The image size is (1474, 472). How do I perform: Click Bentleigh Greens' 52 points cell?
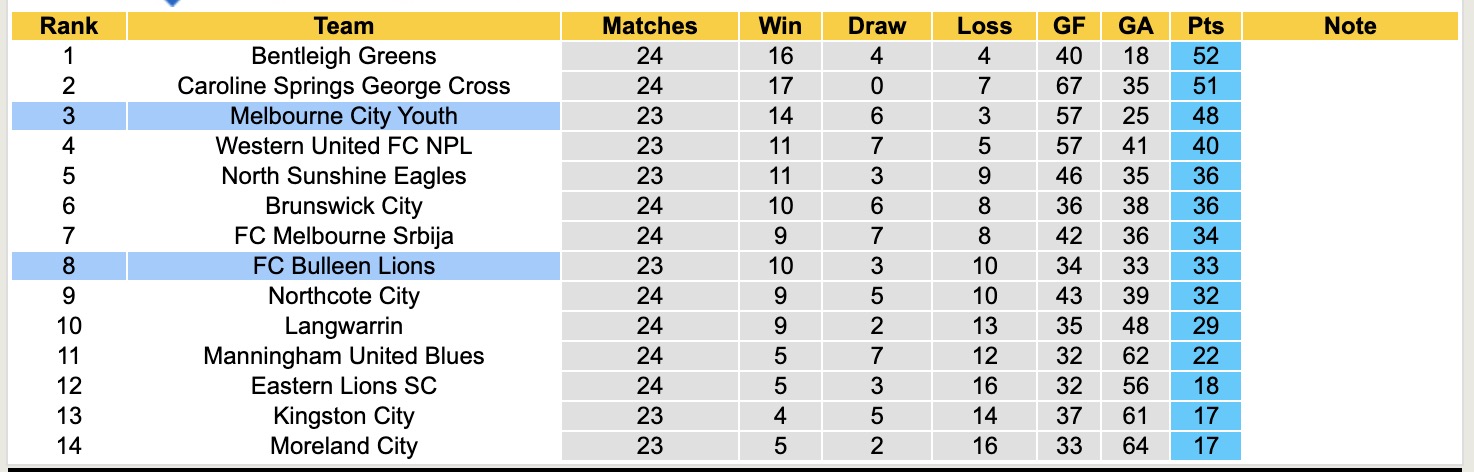point(1206,56)
